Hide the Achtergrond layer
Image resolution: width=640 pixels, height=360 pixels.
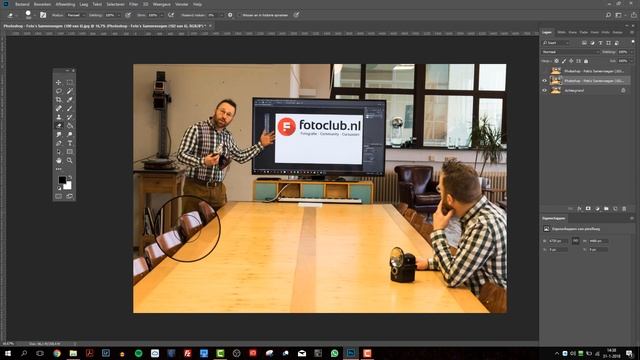(544, 91)
